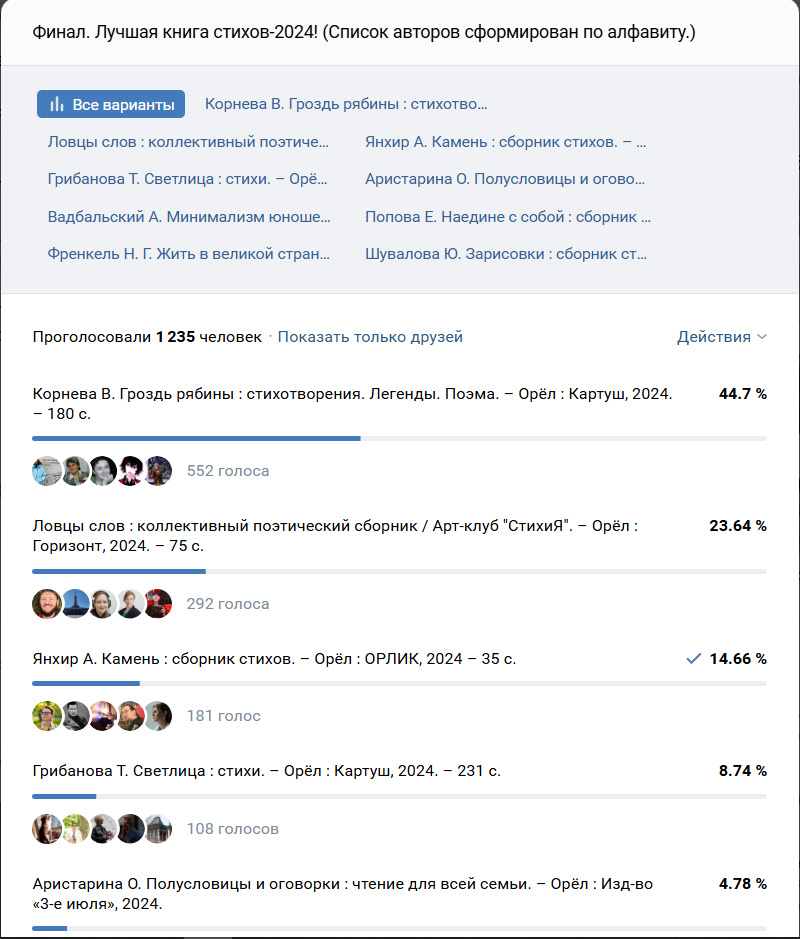
Task: Filter by Корнева В. Гроздь рябины tab
Action: pos(346,104)
